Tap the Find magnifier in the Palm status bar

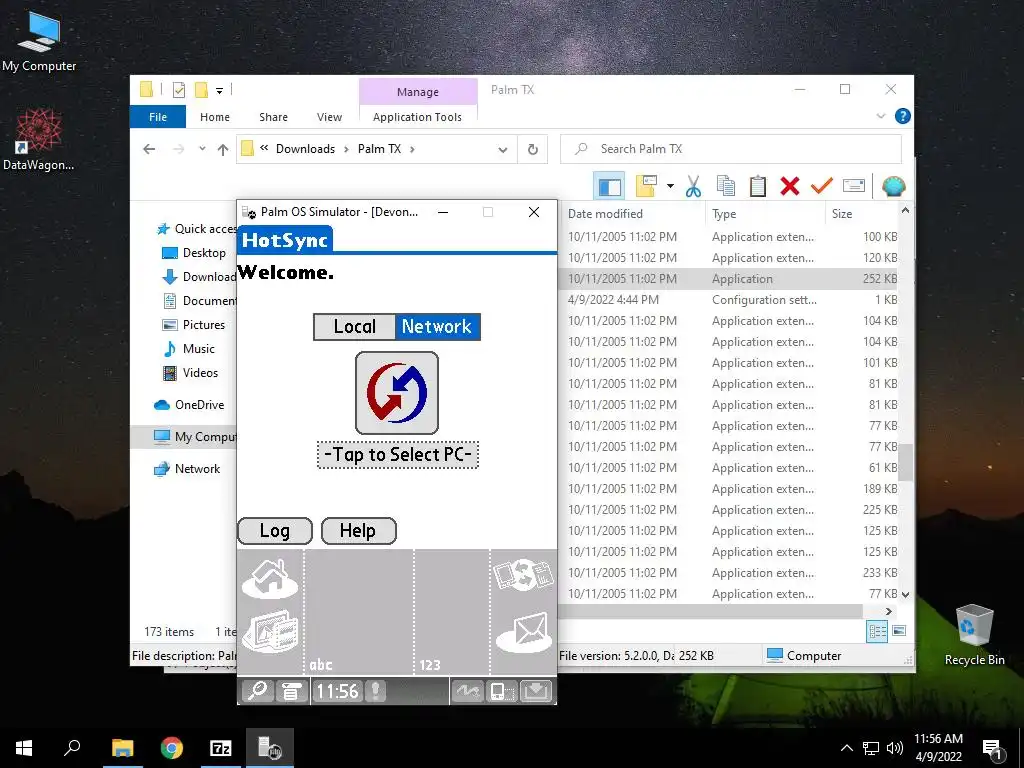pos(257,690)
